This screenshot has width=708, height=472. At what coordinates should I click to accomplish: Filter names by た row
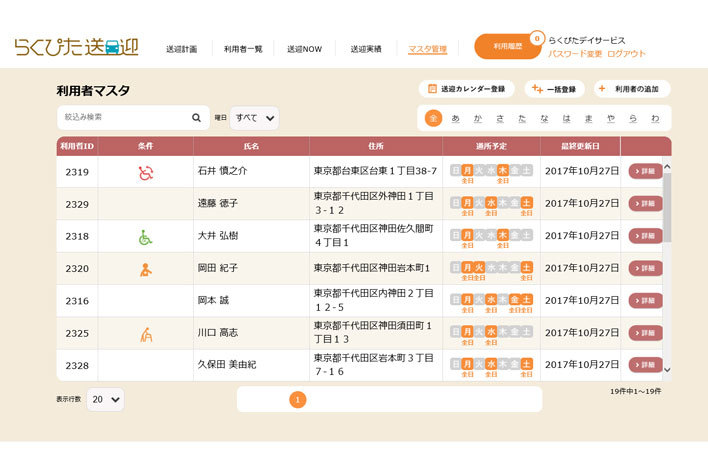tap(522, 118)
